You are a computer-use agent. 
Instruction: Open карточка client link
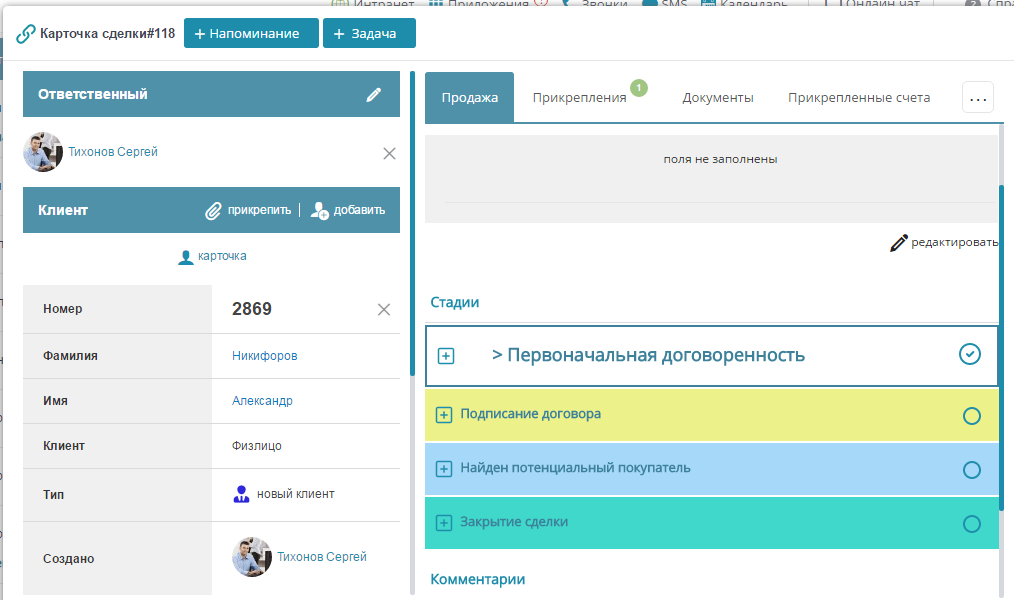(222, 256)
